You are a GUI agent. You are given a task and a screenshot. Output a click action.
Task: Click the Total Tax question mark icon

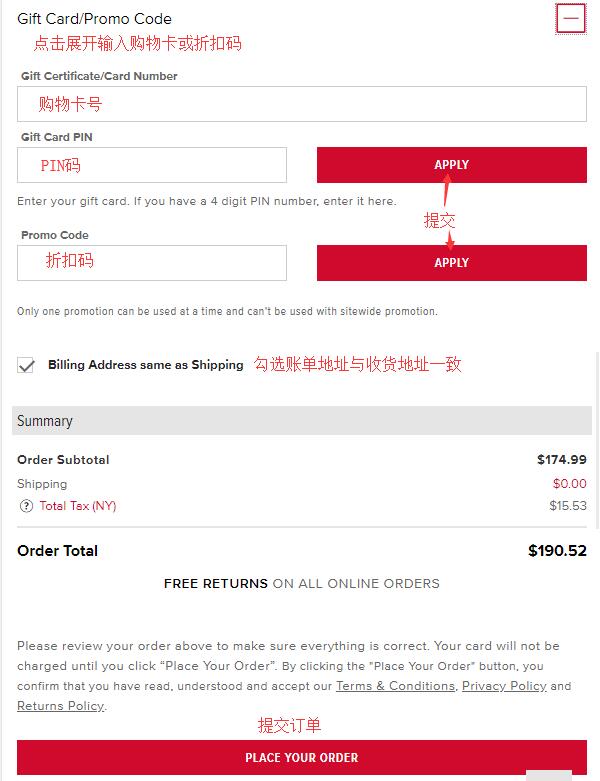(x=26, y=506)
